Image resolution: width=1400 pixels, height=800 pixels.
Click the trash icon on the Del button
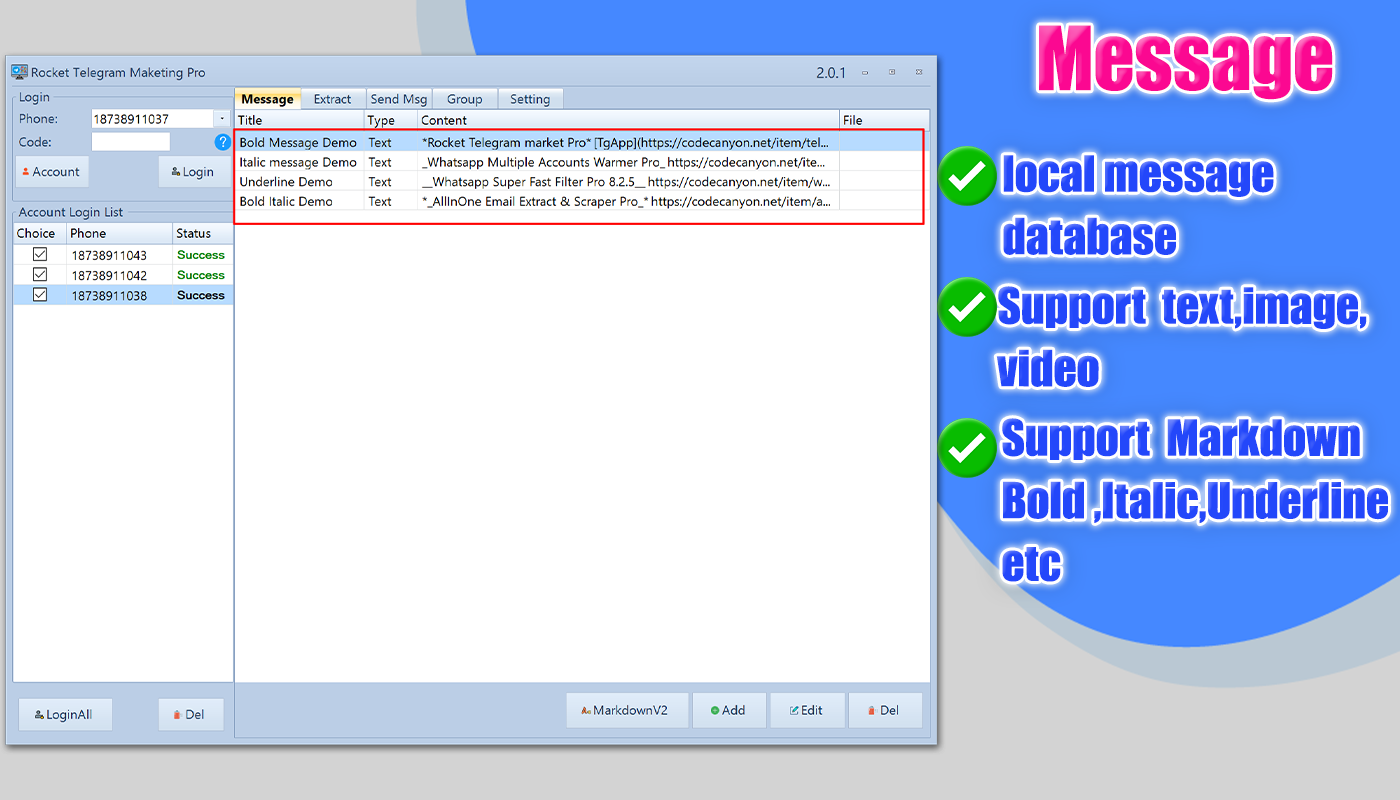pyautogui.click(x=872, y=710)
